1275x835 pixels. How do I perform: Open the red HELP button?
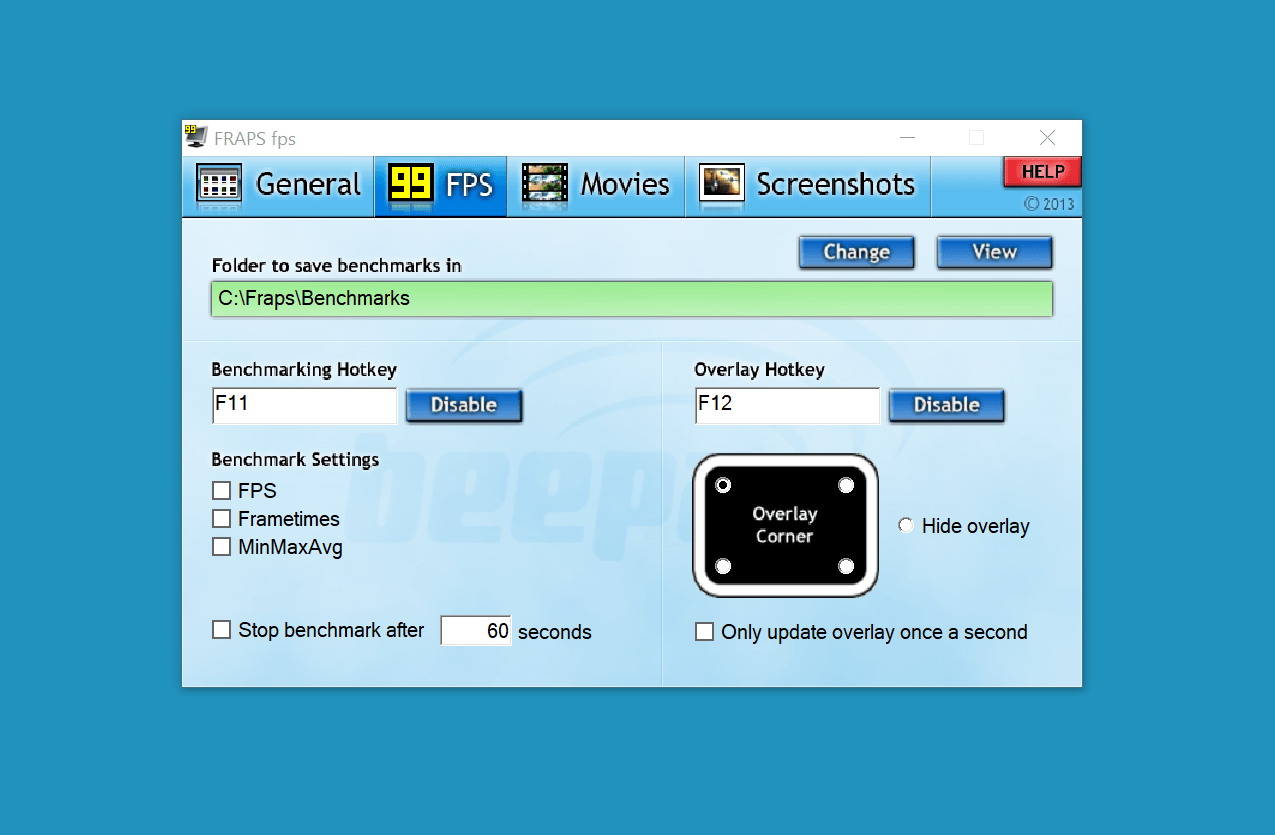[x=1042, y=172]
